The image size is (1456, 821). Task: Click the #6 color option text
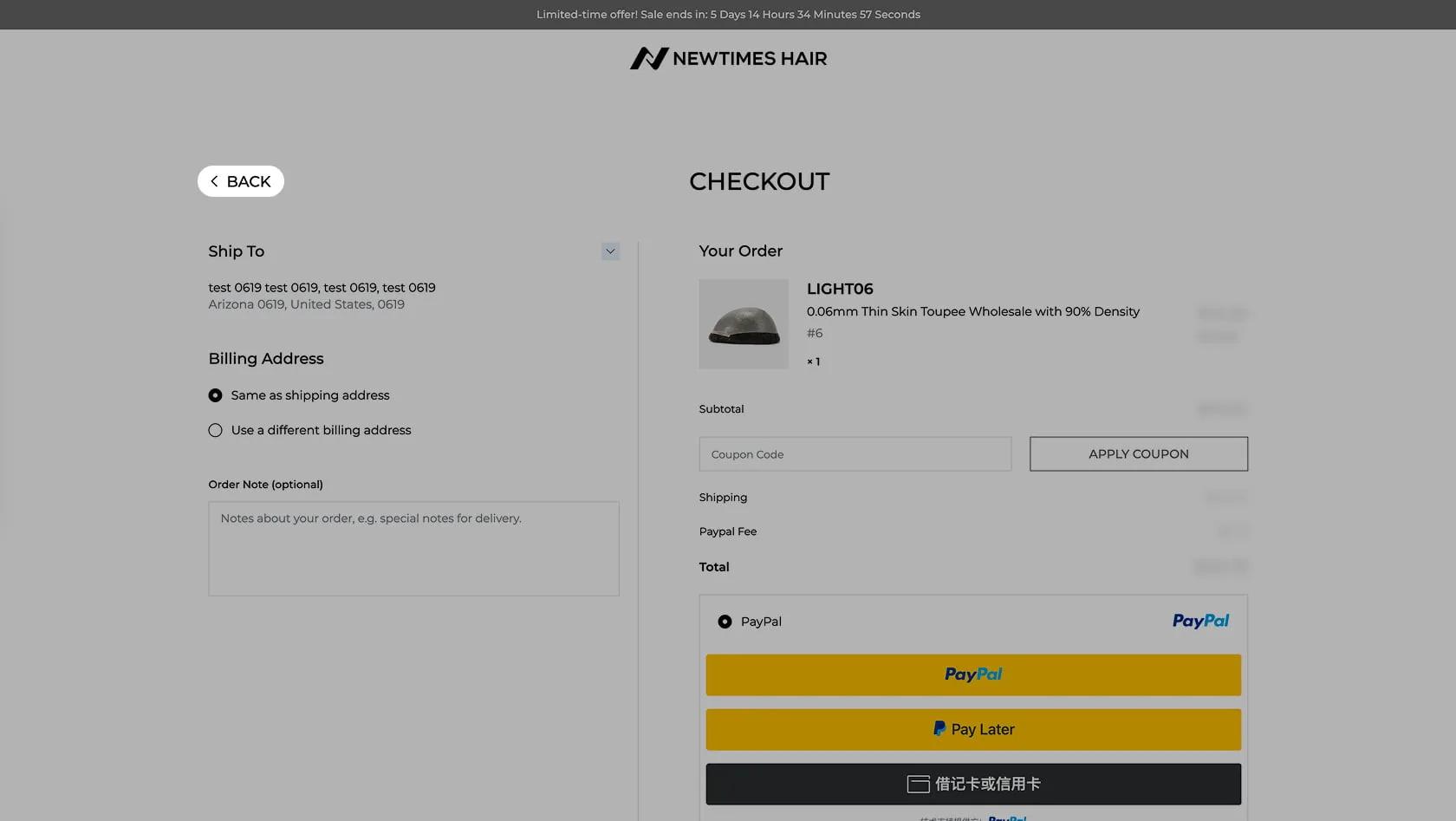point(815,333)
